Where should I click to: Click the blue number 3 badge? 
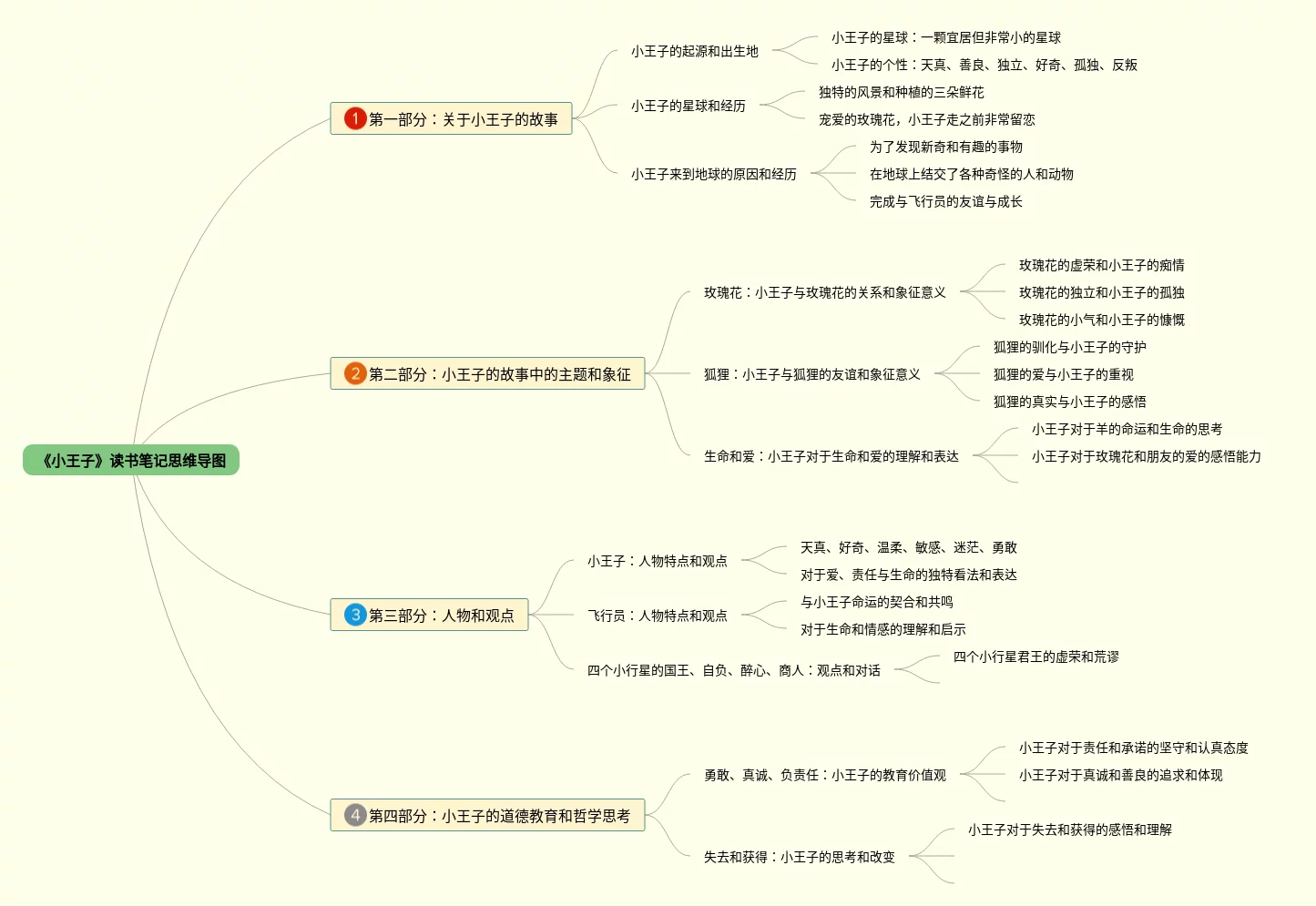click(355, 615)
